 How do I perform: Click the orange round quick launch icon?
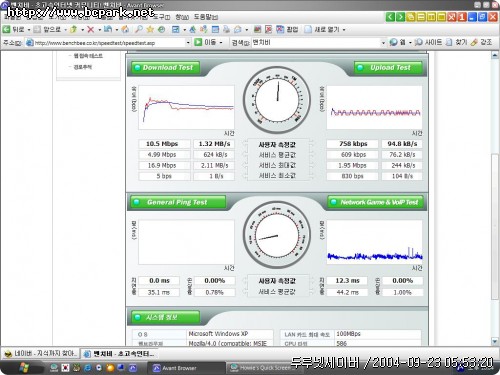[x=110, y=368]
